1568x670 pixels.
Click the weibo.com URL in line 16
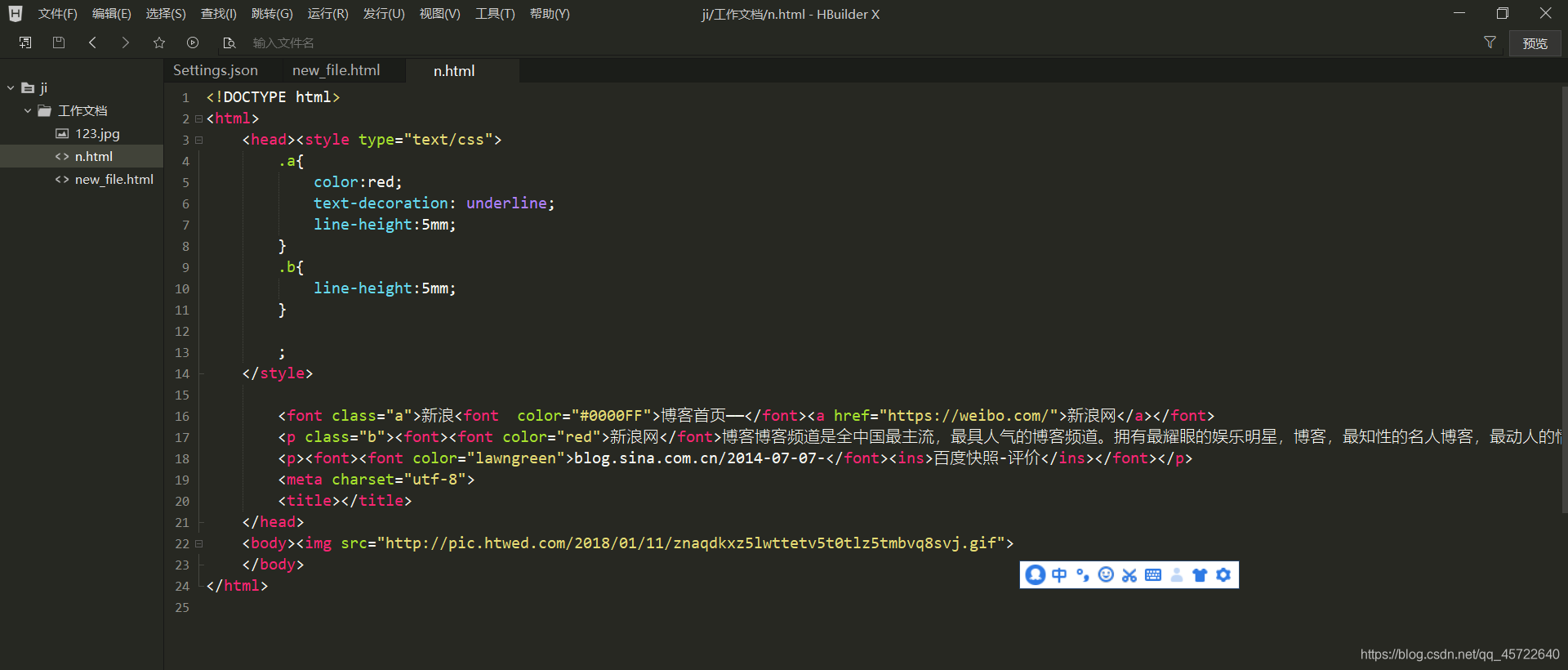point(973,416)
